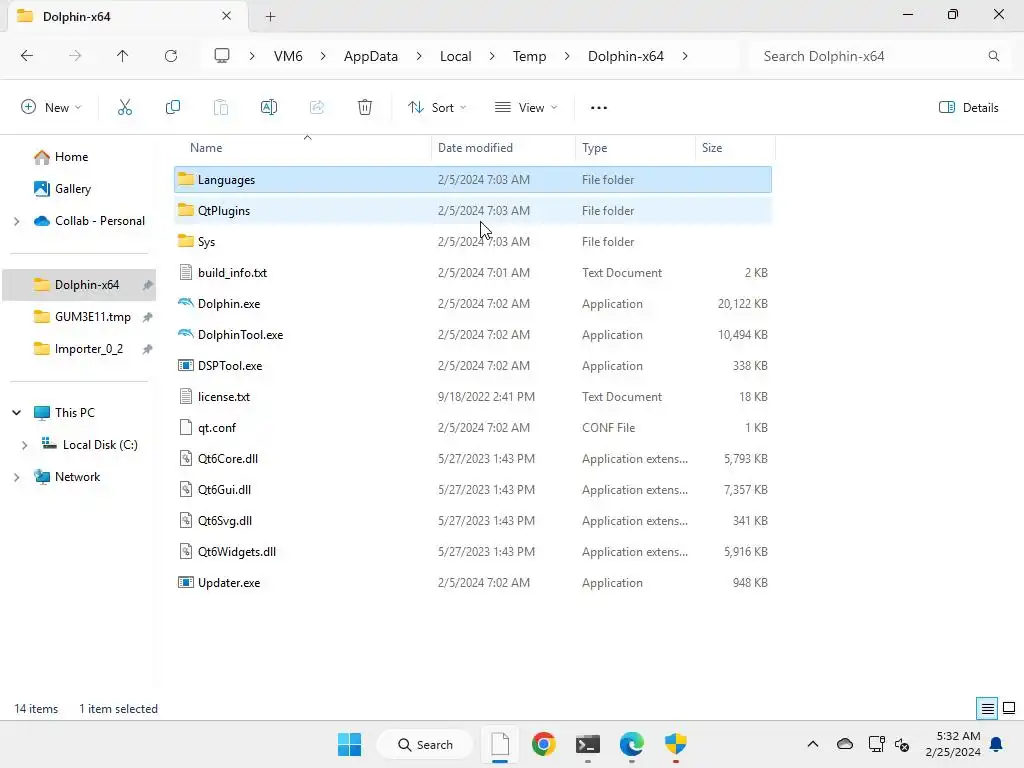Open Google Chrome from taskbar
The height and width of the screenshot is (768, 1024).
[543, 744]
